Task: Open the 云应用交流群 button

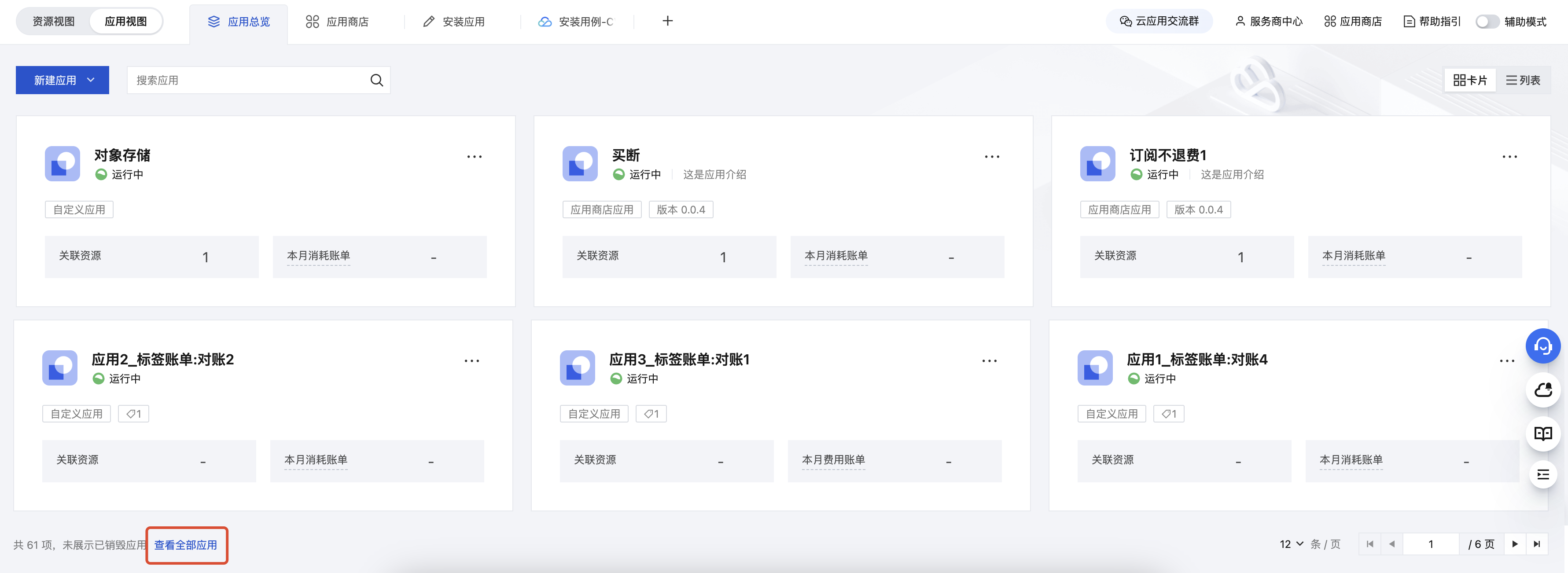Action: 1159,21
